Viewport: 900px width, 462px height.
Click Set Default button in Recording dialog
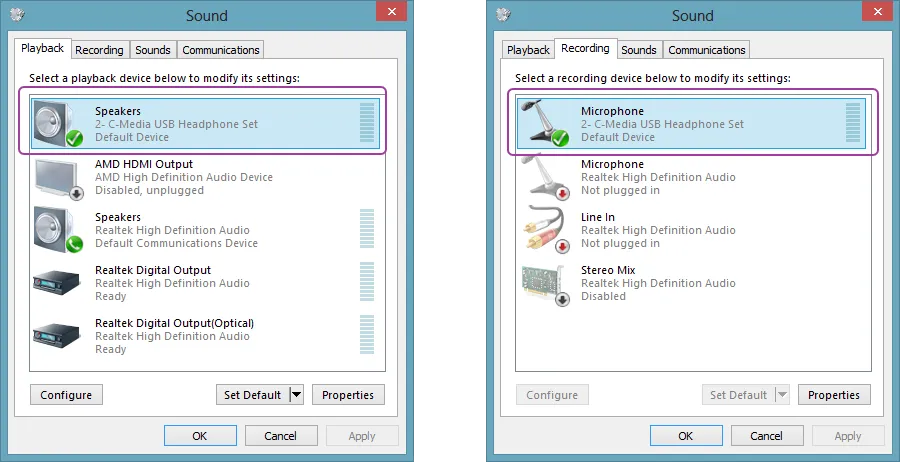739,395
